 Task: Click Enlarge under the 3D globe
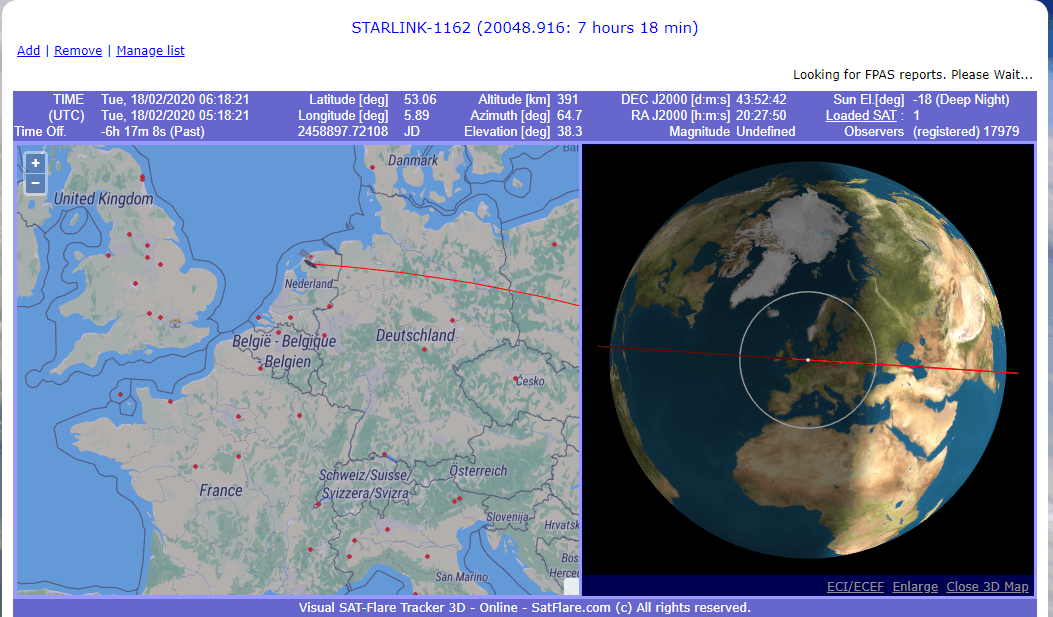915,586
